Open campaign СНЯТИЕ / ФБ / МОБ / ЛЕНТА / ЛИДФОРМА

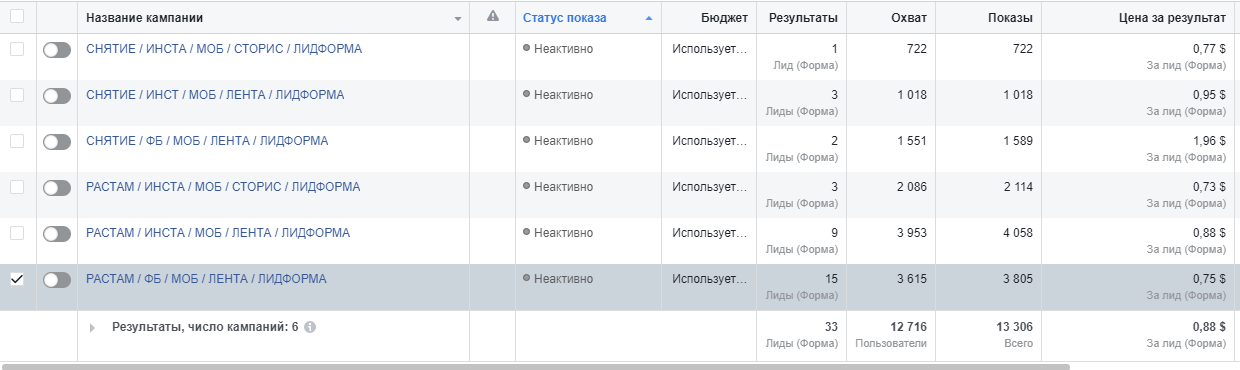click(x=207, y=141)
